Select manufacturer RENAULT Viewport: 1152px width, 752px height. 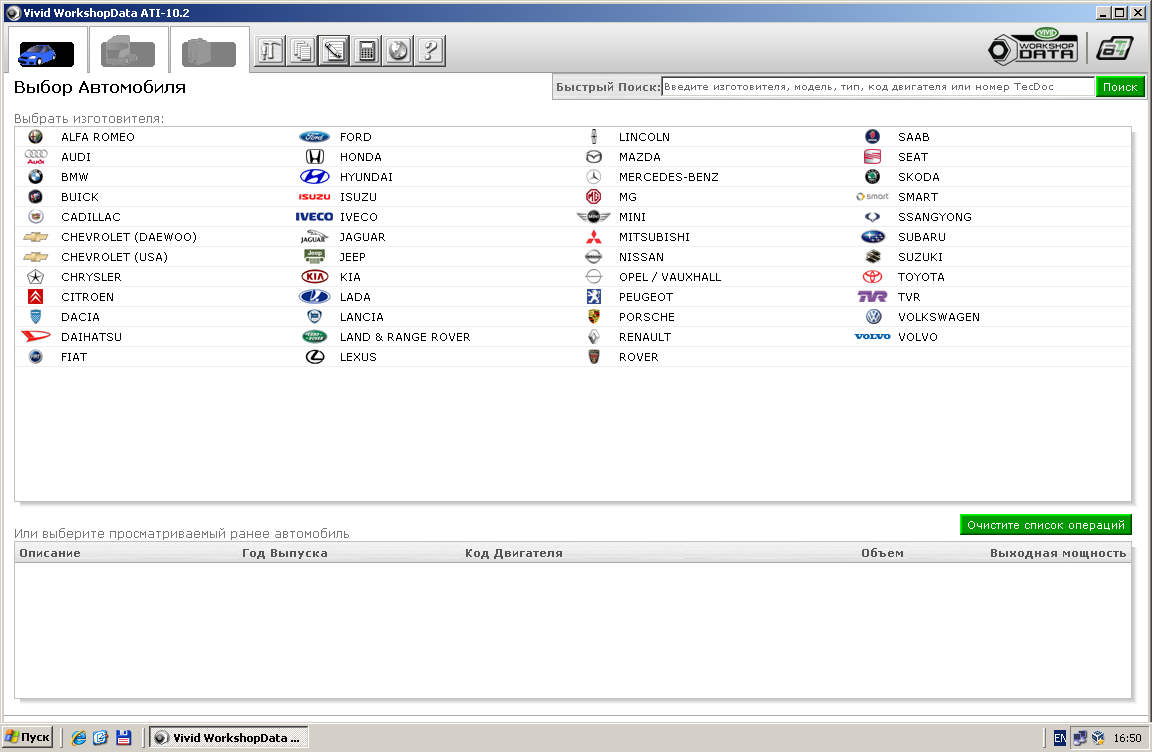click(645, 337)
